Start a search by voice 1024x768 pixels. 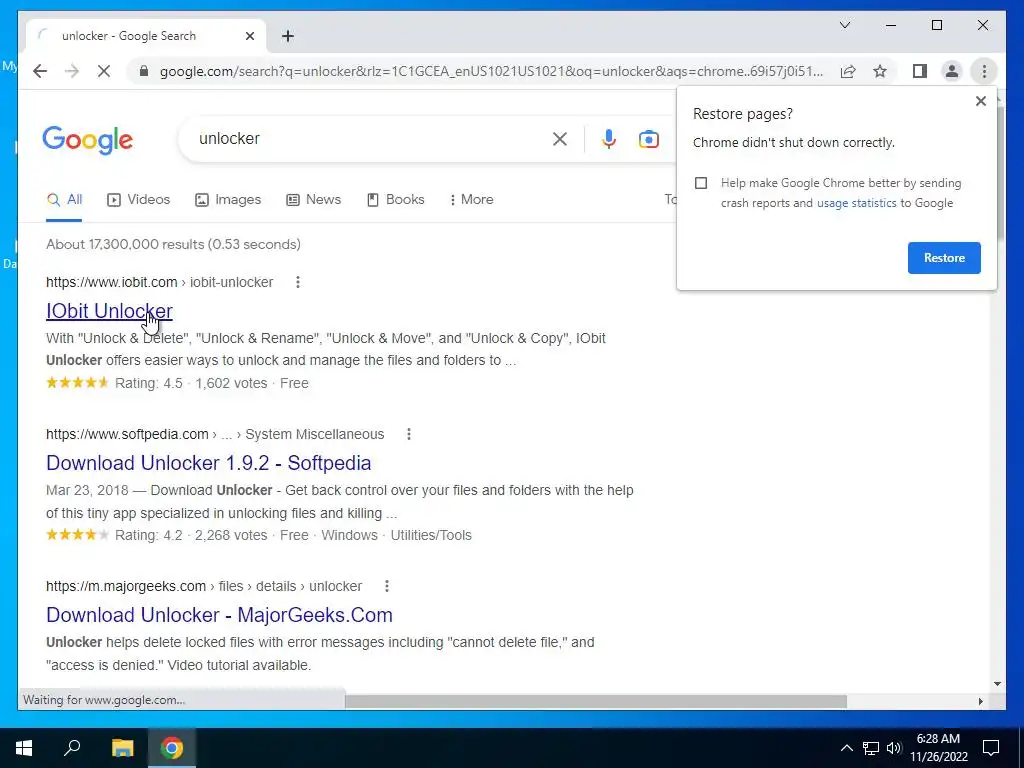click(x=609, y=139)
